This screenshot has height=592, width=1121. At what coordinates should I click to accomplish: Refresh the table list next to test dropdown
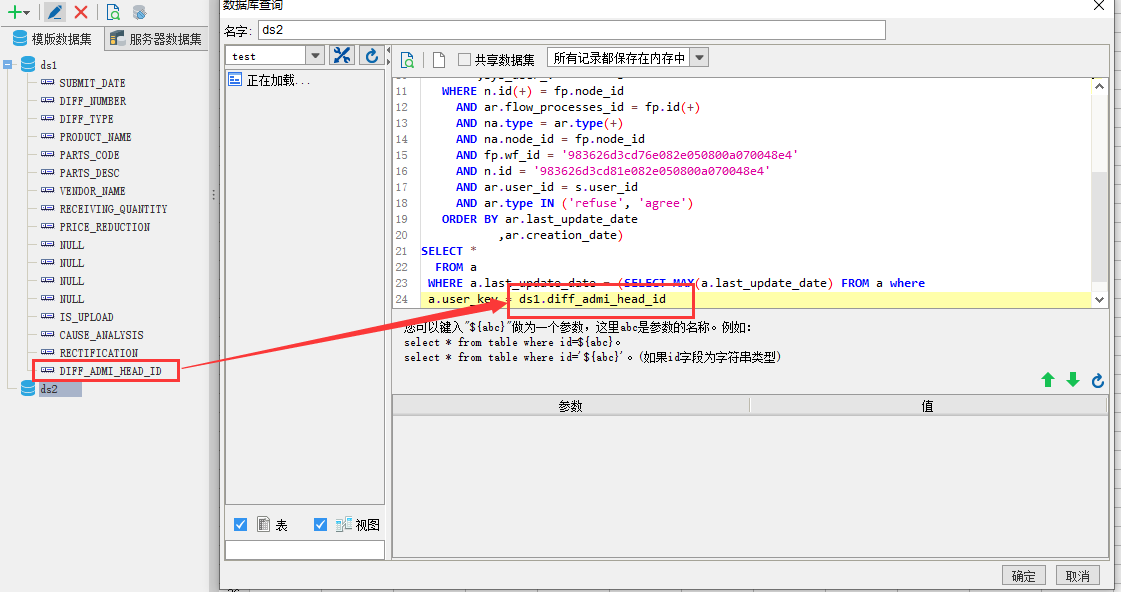[372, 56]
